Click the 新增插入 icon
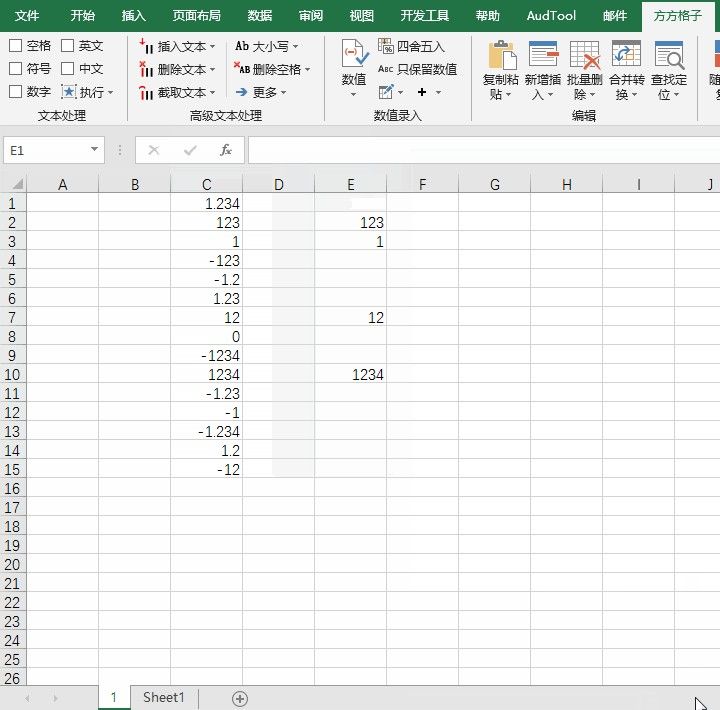The image size is (720, 710). pos(543,54)
